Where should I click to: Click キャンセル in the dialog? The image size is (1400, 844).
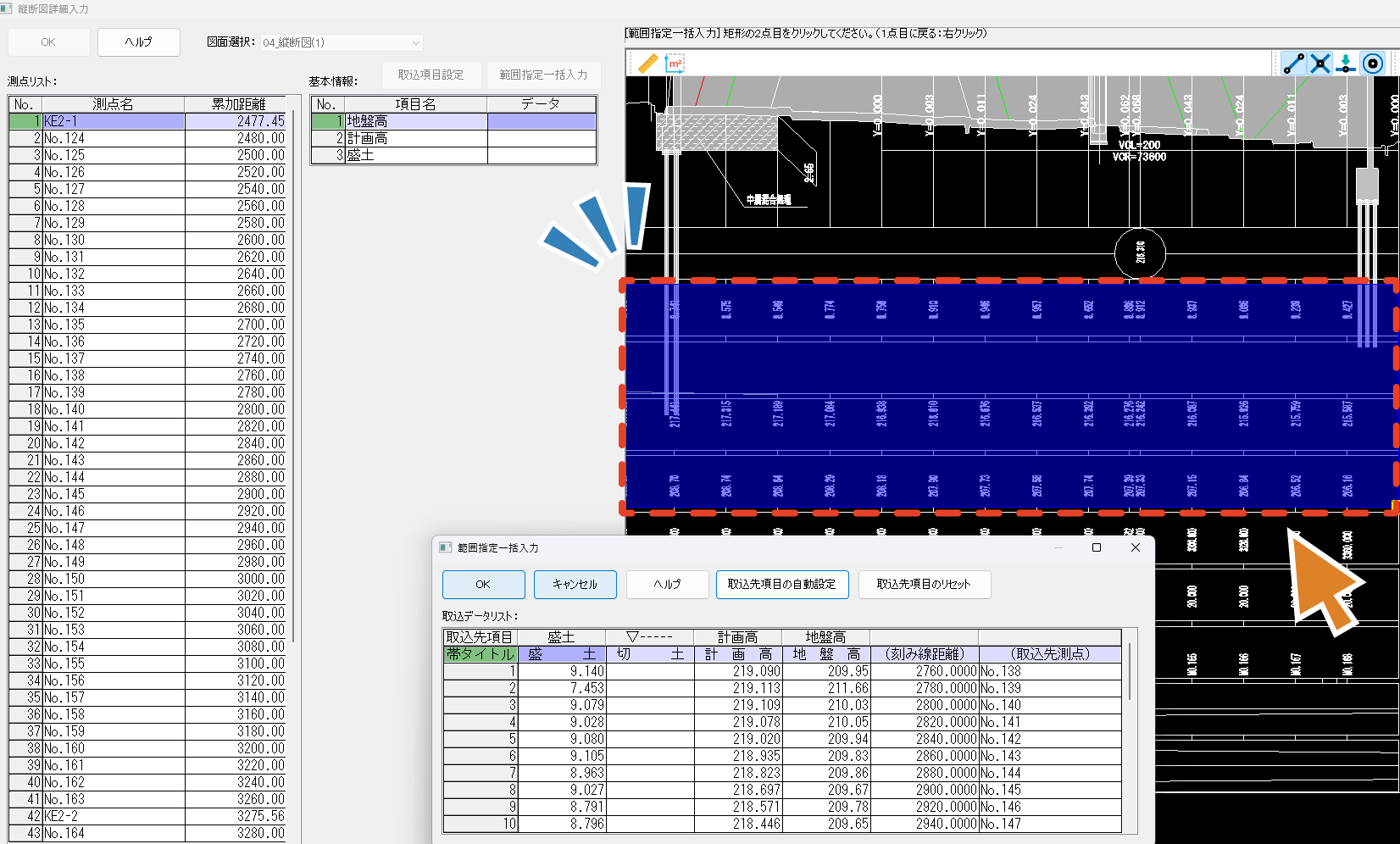(x=575, y=585)
